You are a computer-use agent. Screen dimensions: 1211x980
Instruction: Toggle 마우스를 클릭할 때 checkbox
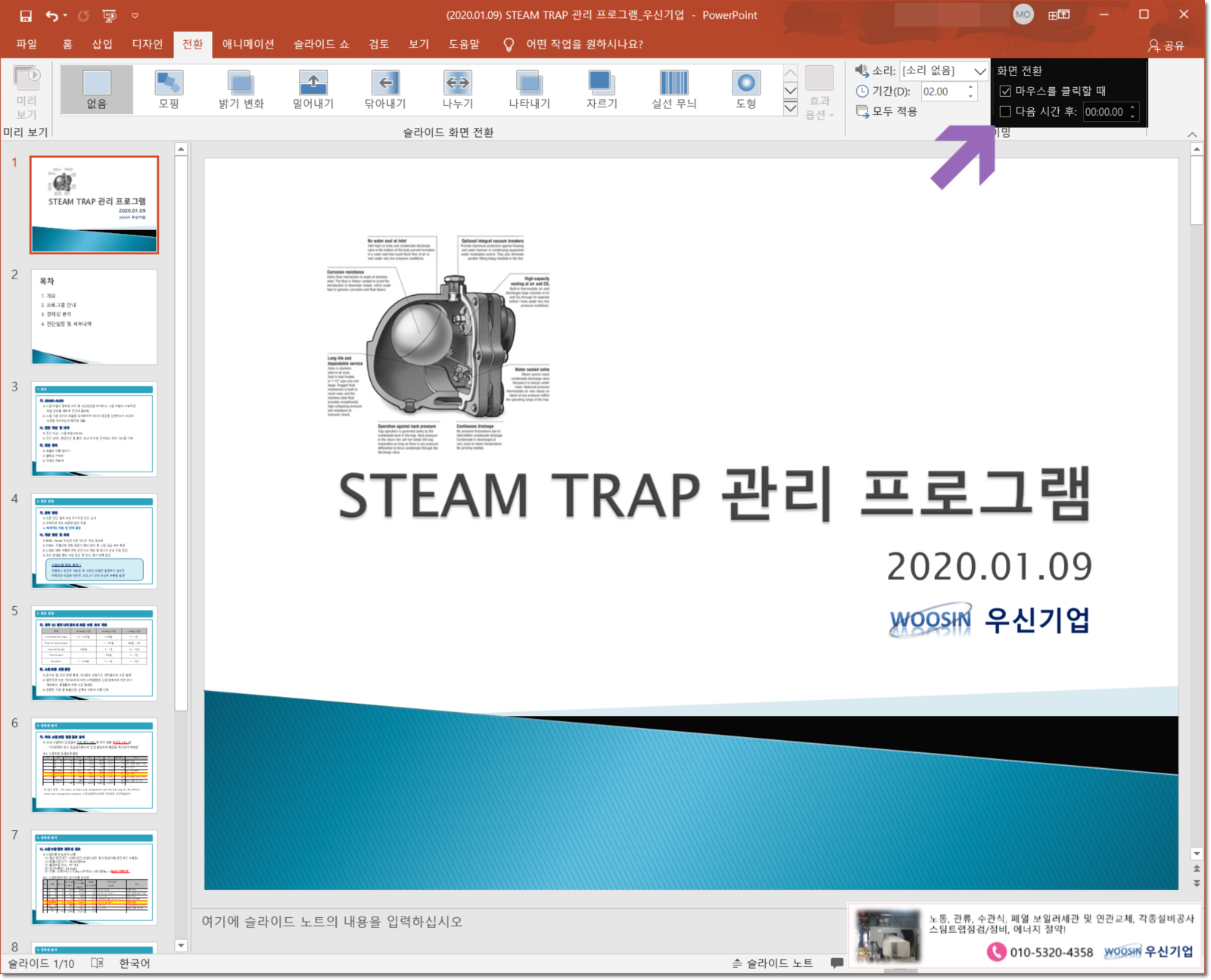(x=1005, y=91)
